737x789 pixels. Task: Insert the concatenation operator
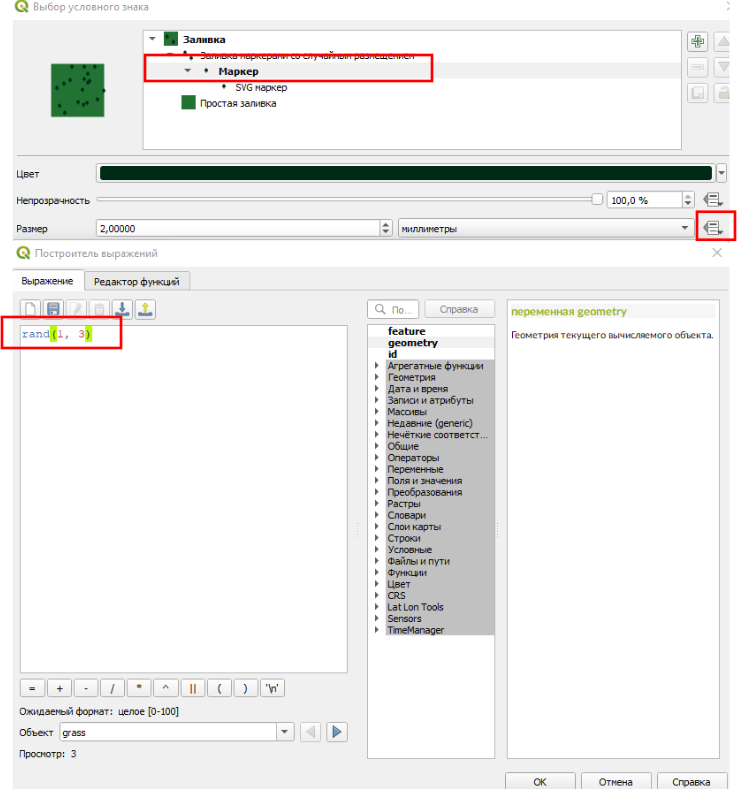193,688
